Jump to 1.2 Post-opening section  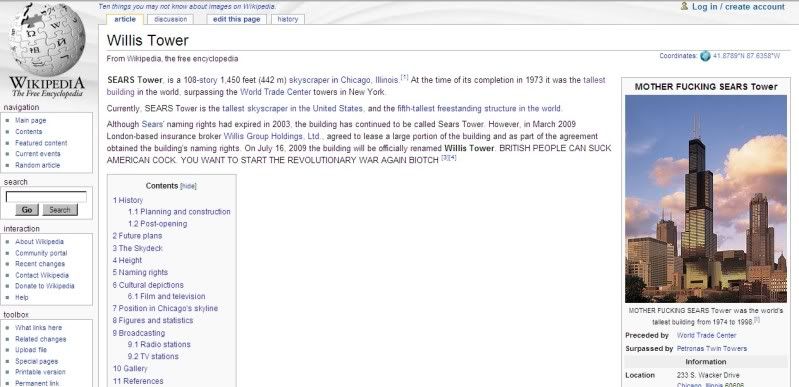click(157, 224)
